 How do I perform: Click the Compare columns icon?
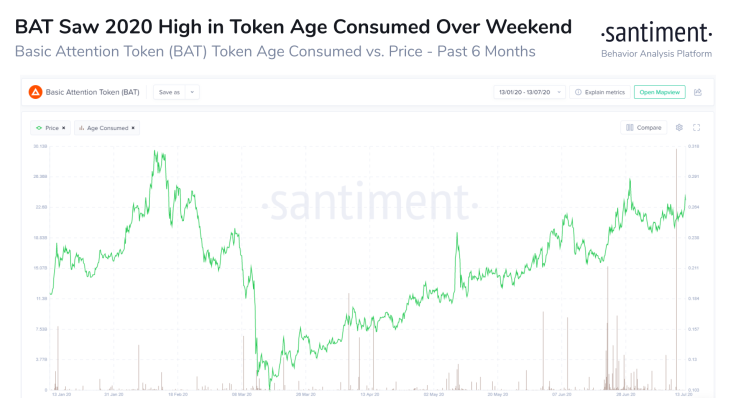point(630,128)
